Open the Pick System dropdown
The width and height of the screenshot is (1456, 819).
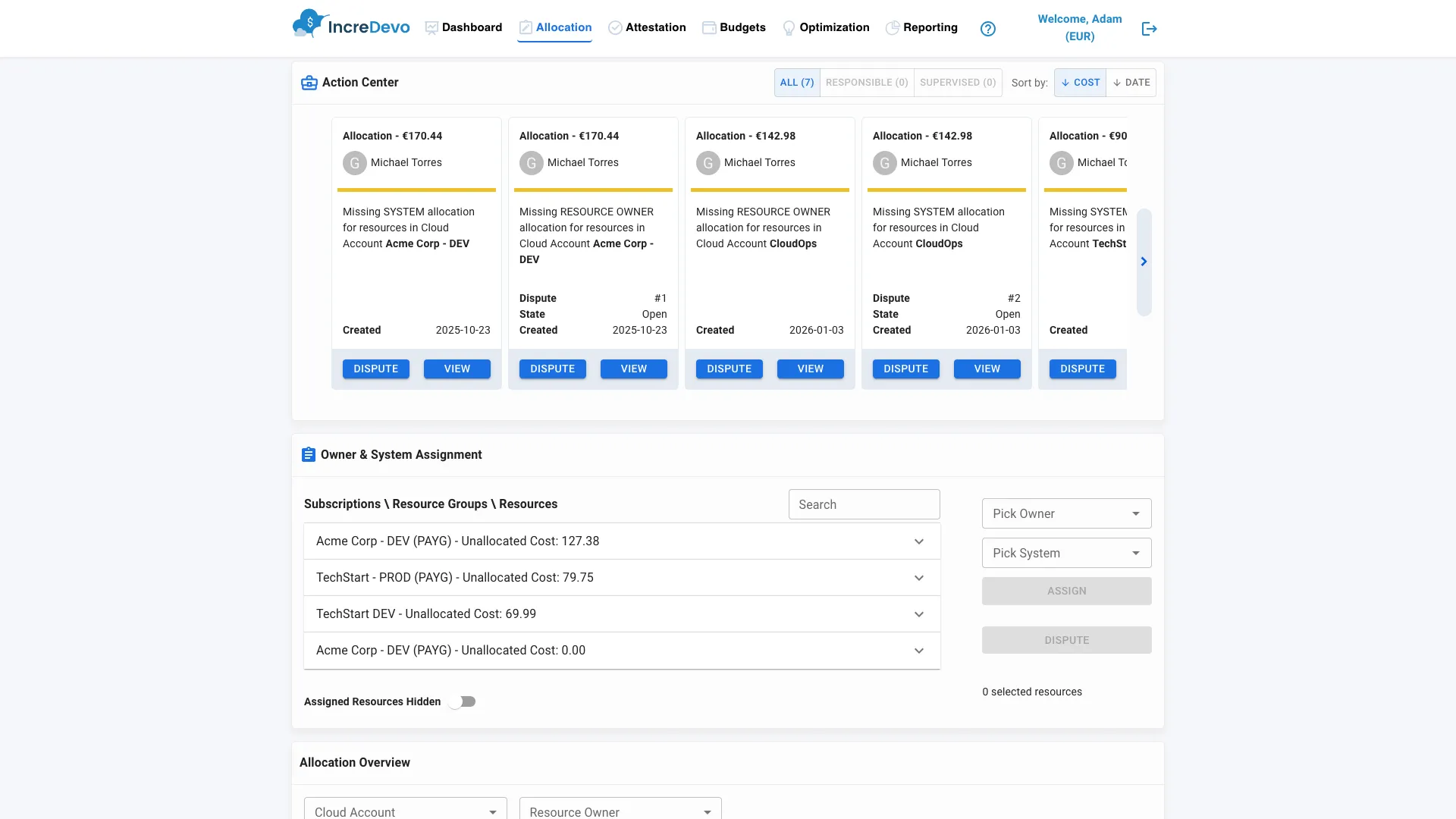point(1065,553)
